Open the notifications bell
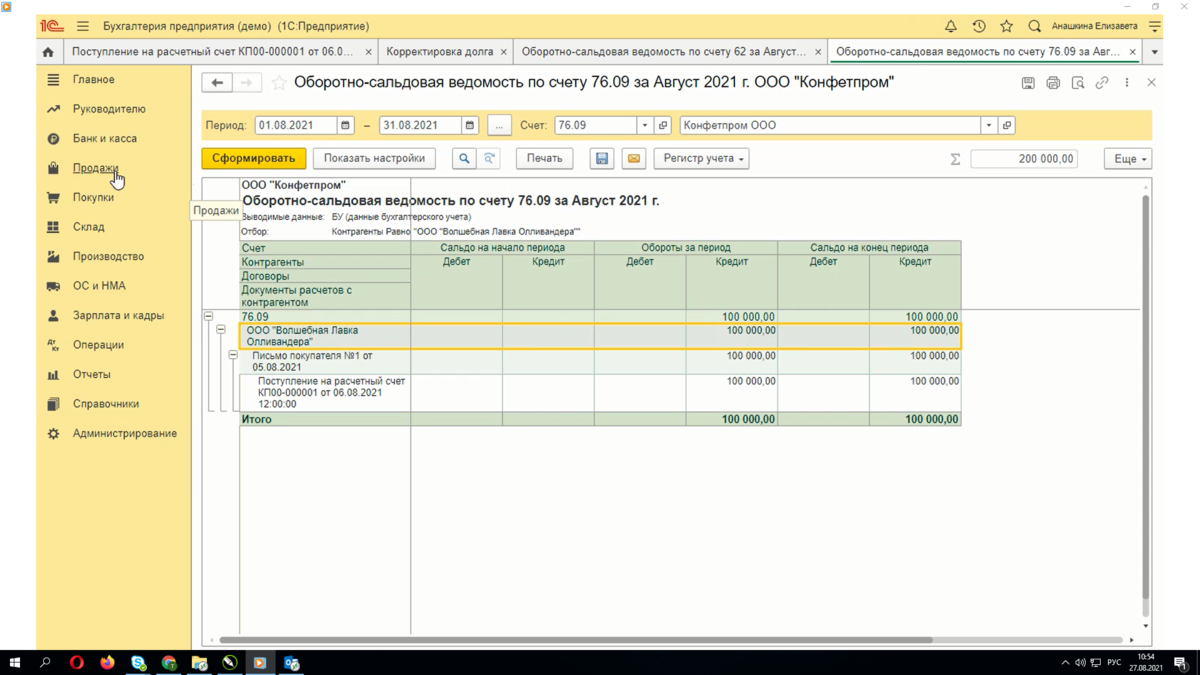 (951, 26)
